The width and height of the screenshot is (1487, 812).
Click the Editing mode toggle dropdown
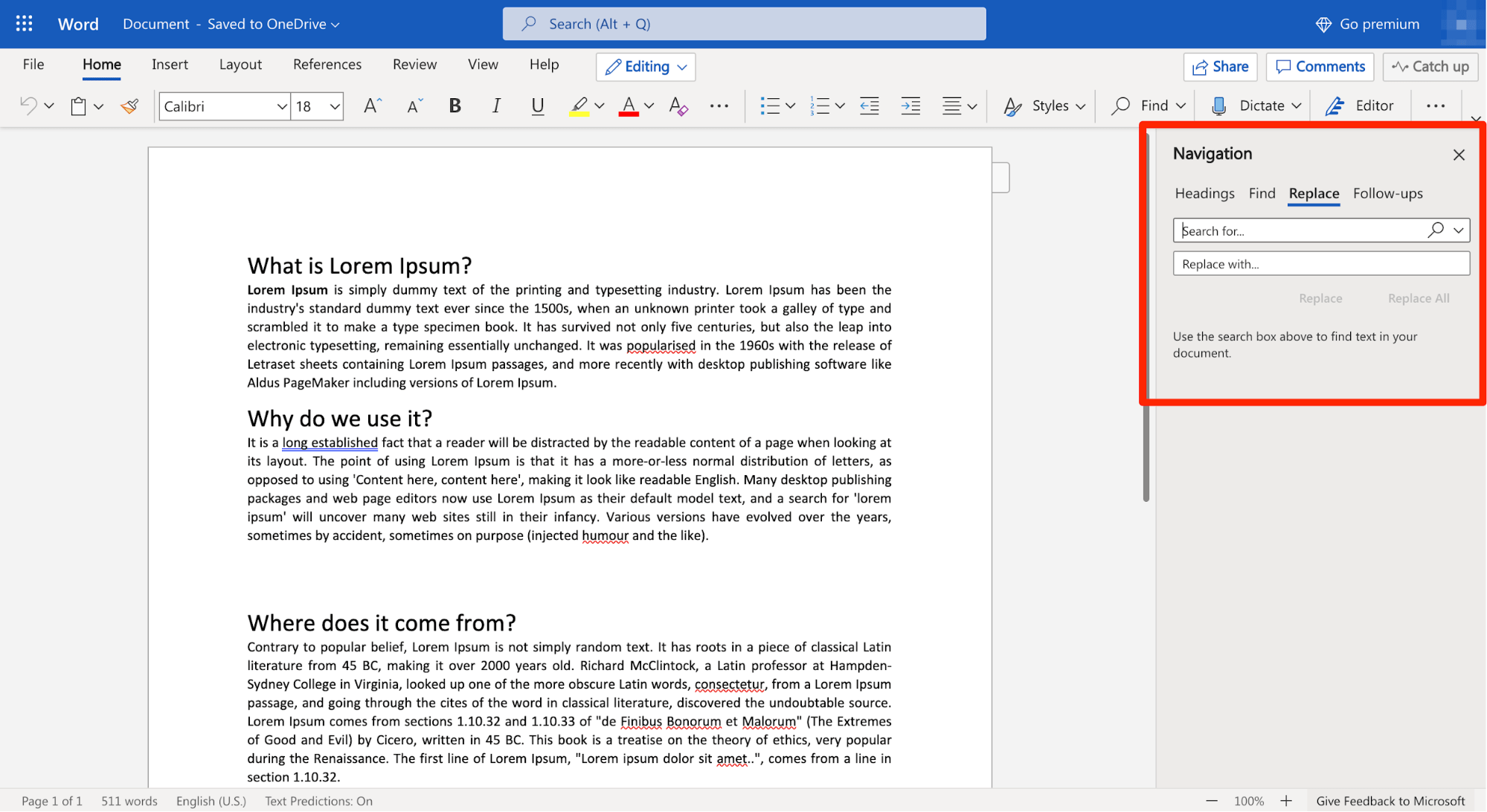[648, 66]
